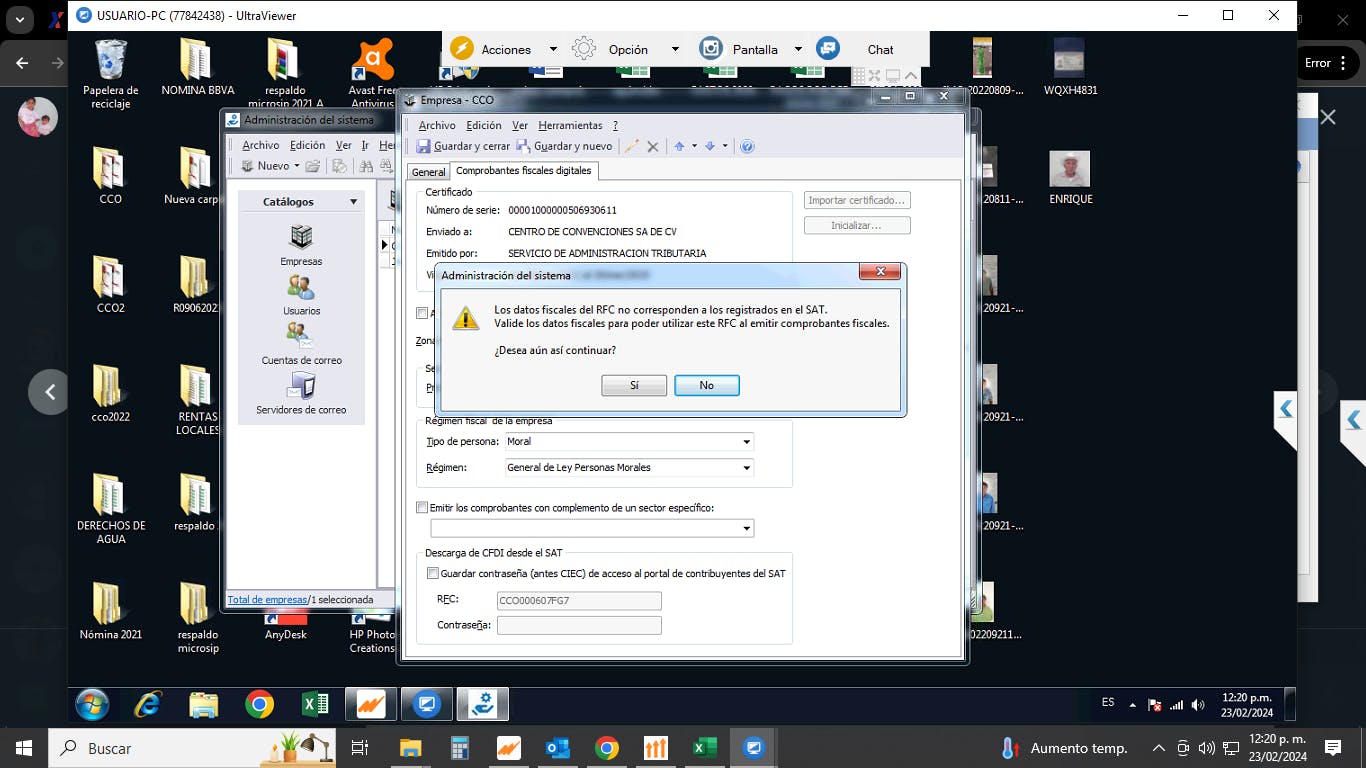
Task: Toggle Guardar contraseña (antes CIEC) checkbox
Action: [x=433, y=573]
